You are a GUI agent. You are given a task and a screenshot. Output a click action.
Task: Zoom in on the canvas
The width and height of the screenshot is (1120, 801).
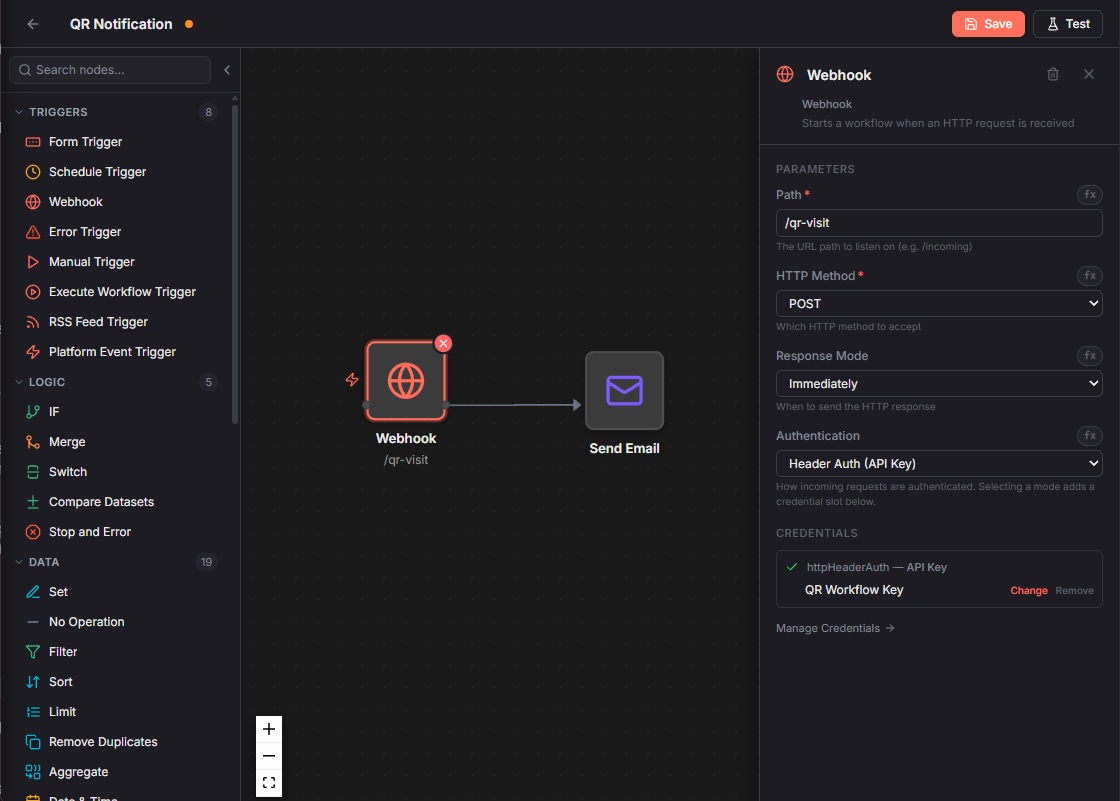tap(269, 729)
